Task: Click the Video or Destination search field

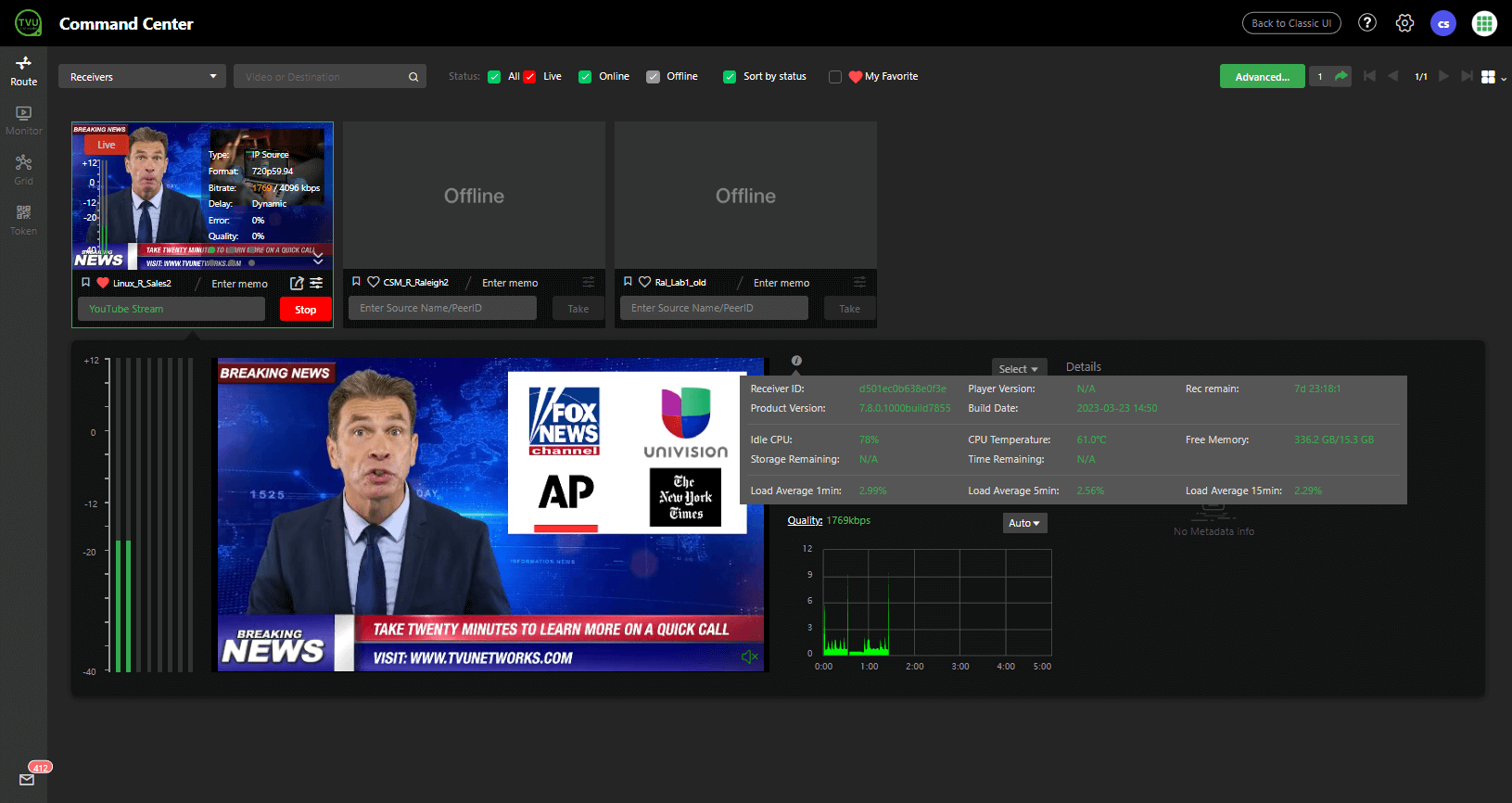Action: [320, 76]
